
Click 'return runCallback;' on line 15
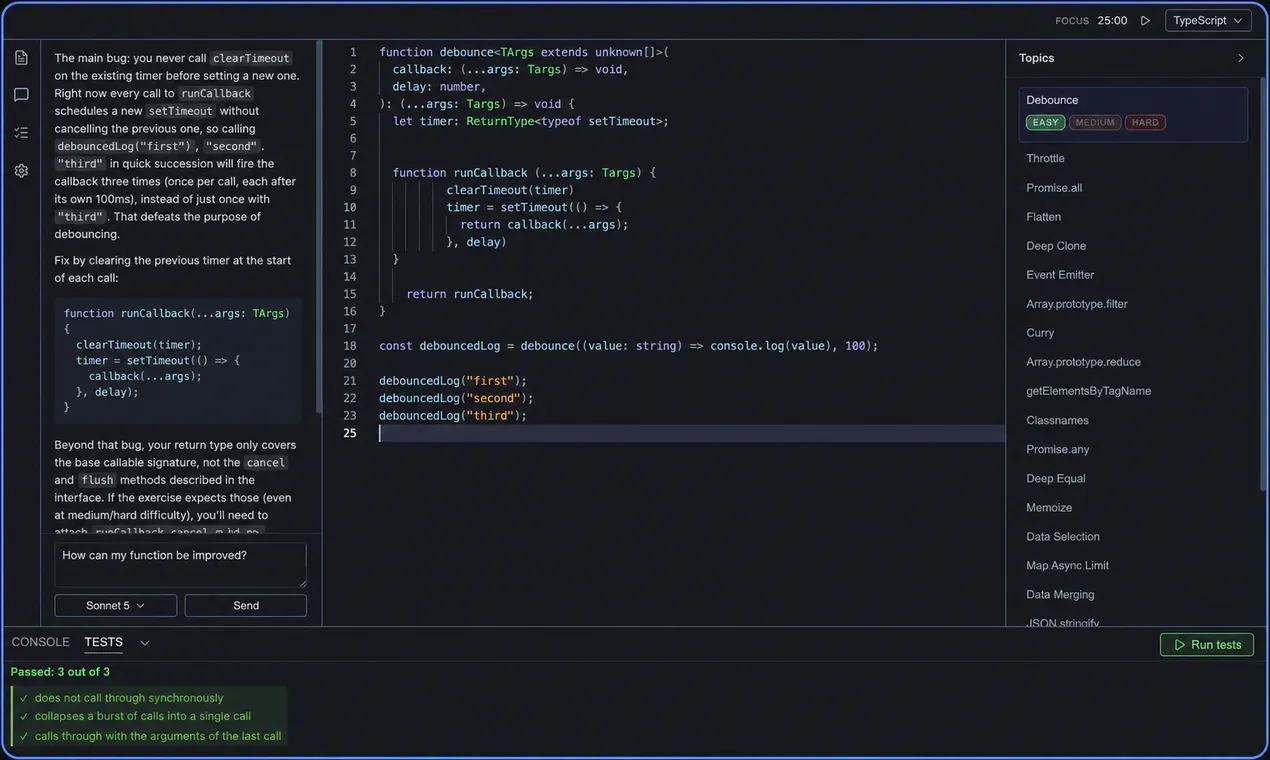click(x=470, y=294)
